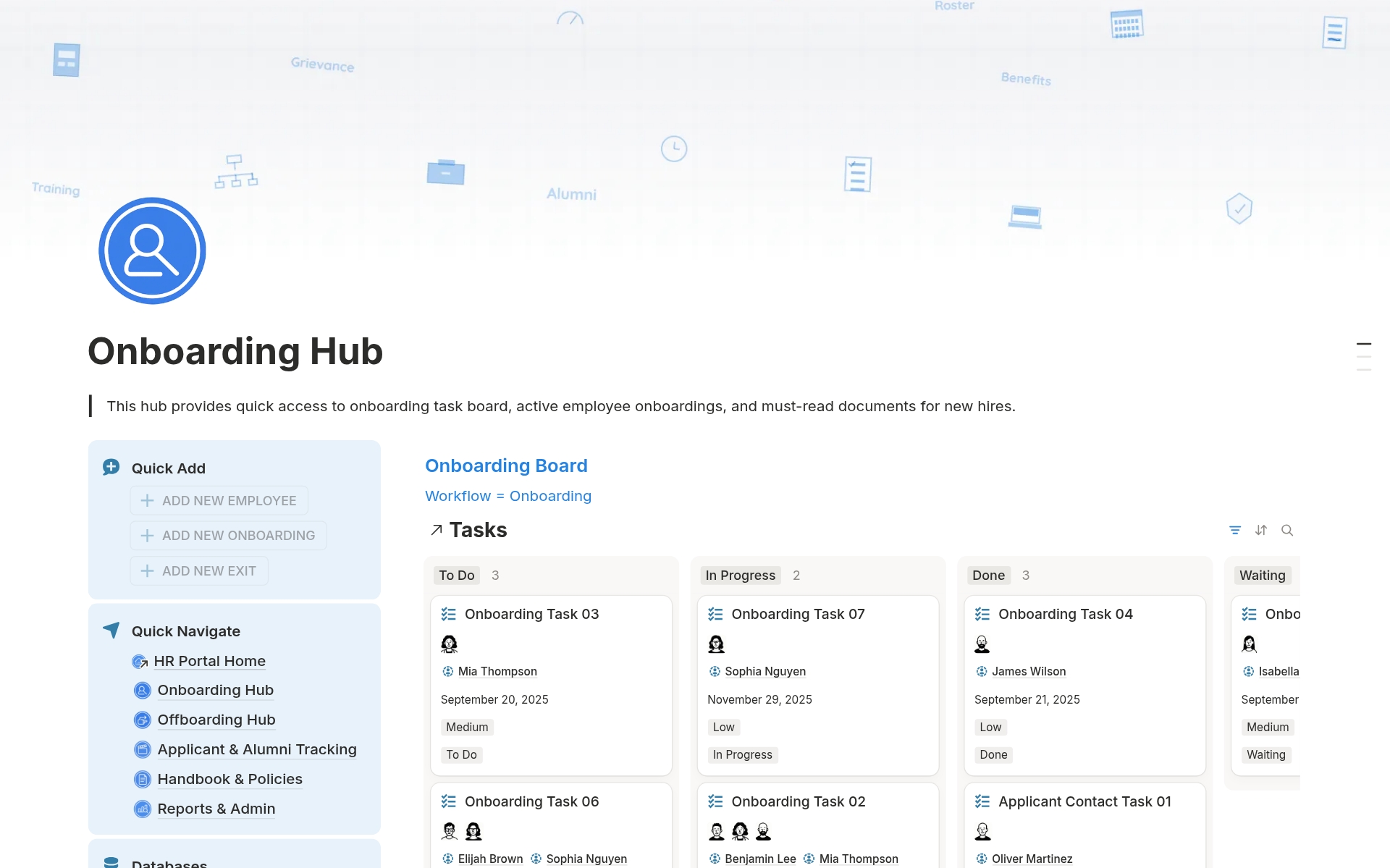Screen dimensions: 1390x868
Task: Open the Tasks database title
Action: (x=478, y=530)
